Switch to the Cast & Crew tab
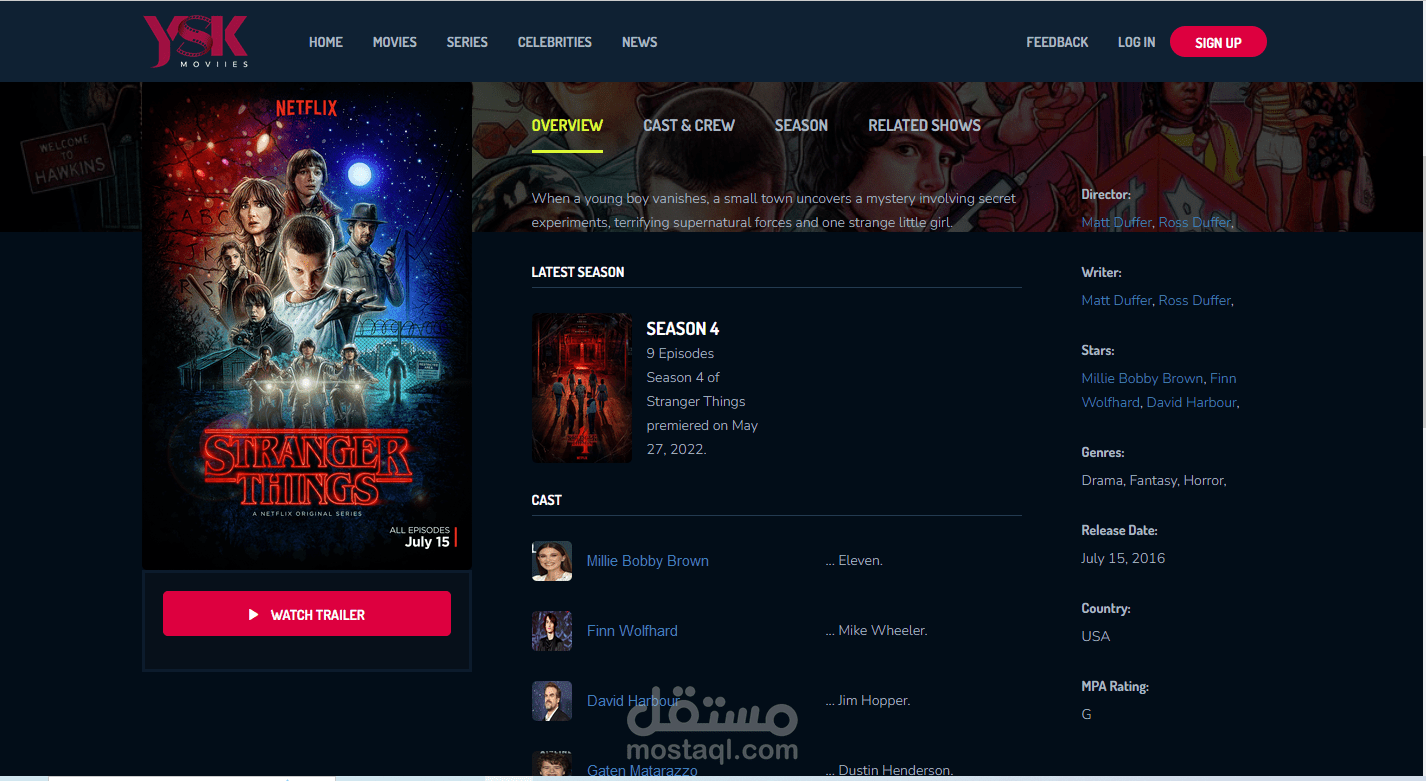1426x781 pixels. pos(689,125)
